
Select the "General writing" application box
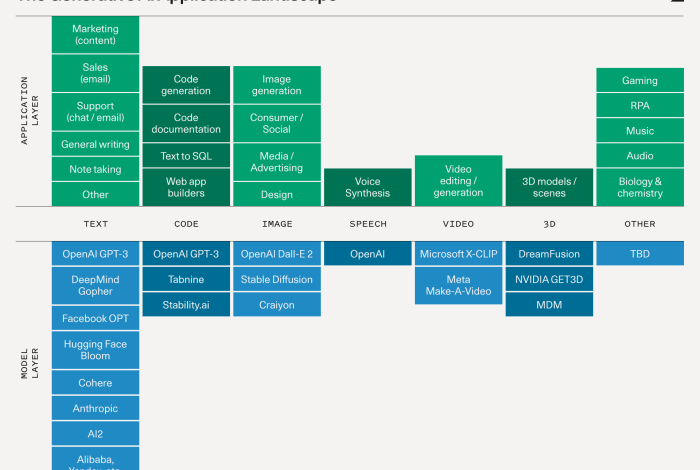click(96, 144)
